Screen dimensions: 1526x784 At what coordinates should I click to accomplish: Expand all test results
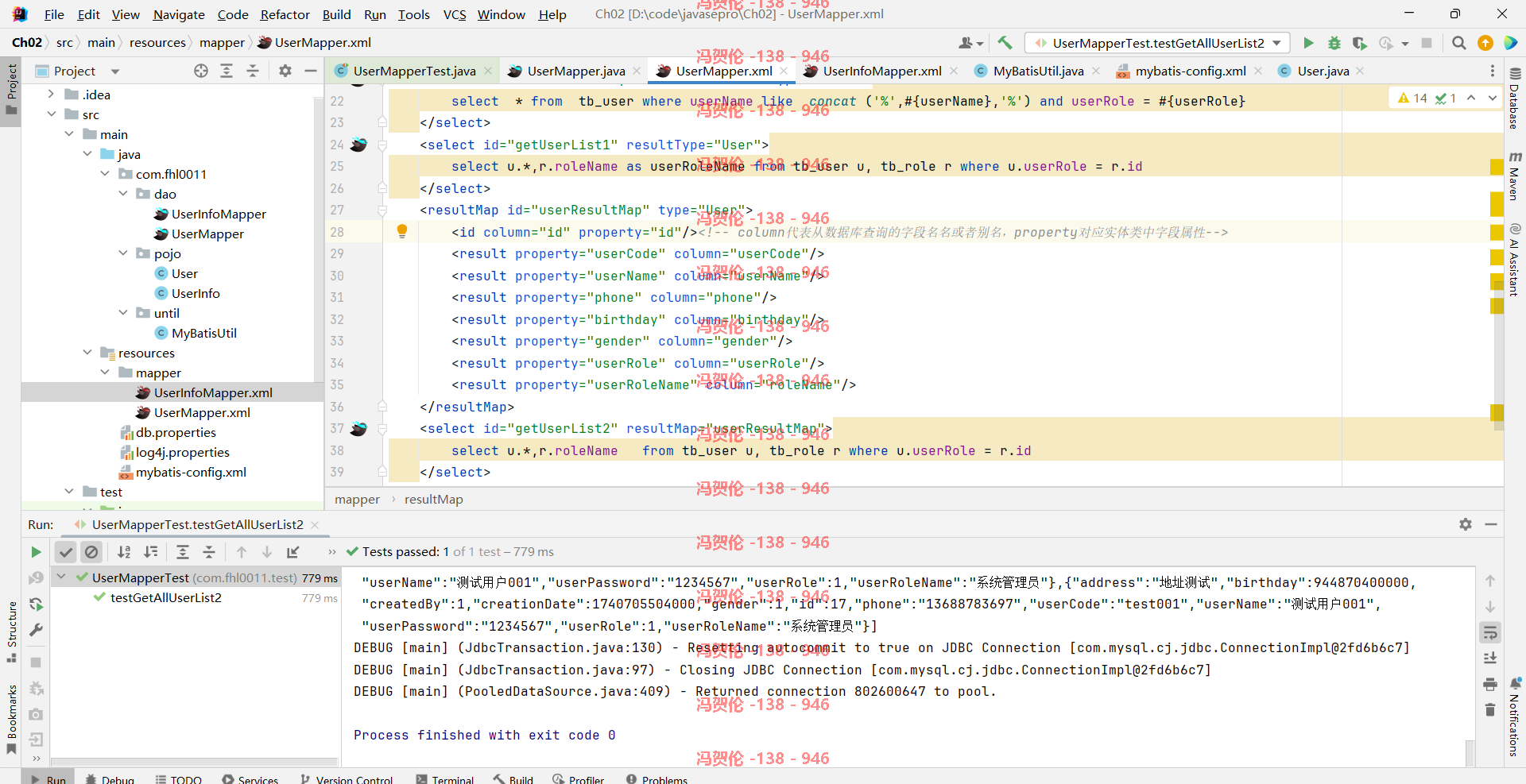pos(183,551)
